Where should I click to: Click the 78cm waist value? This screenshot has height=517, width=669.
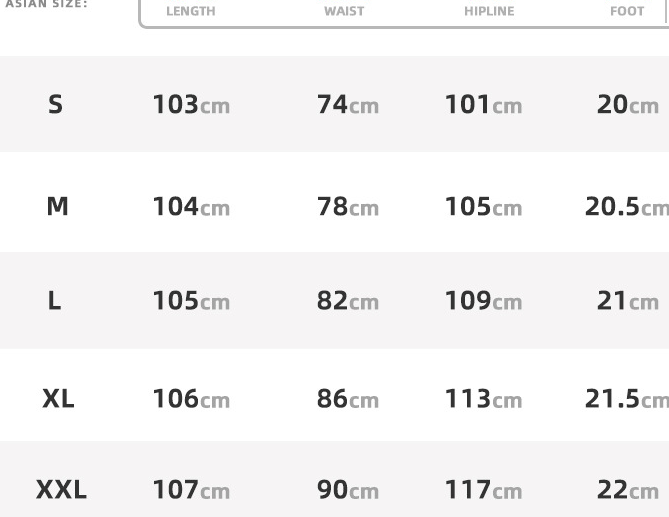[x=348, y=207]
